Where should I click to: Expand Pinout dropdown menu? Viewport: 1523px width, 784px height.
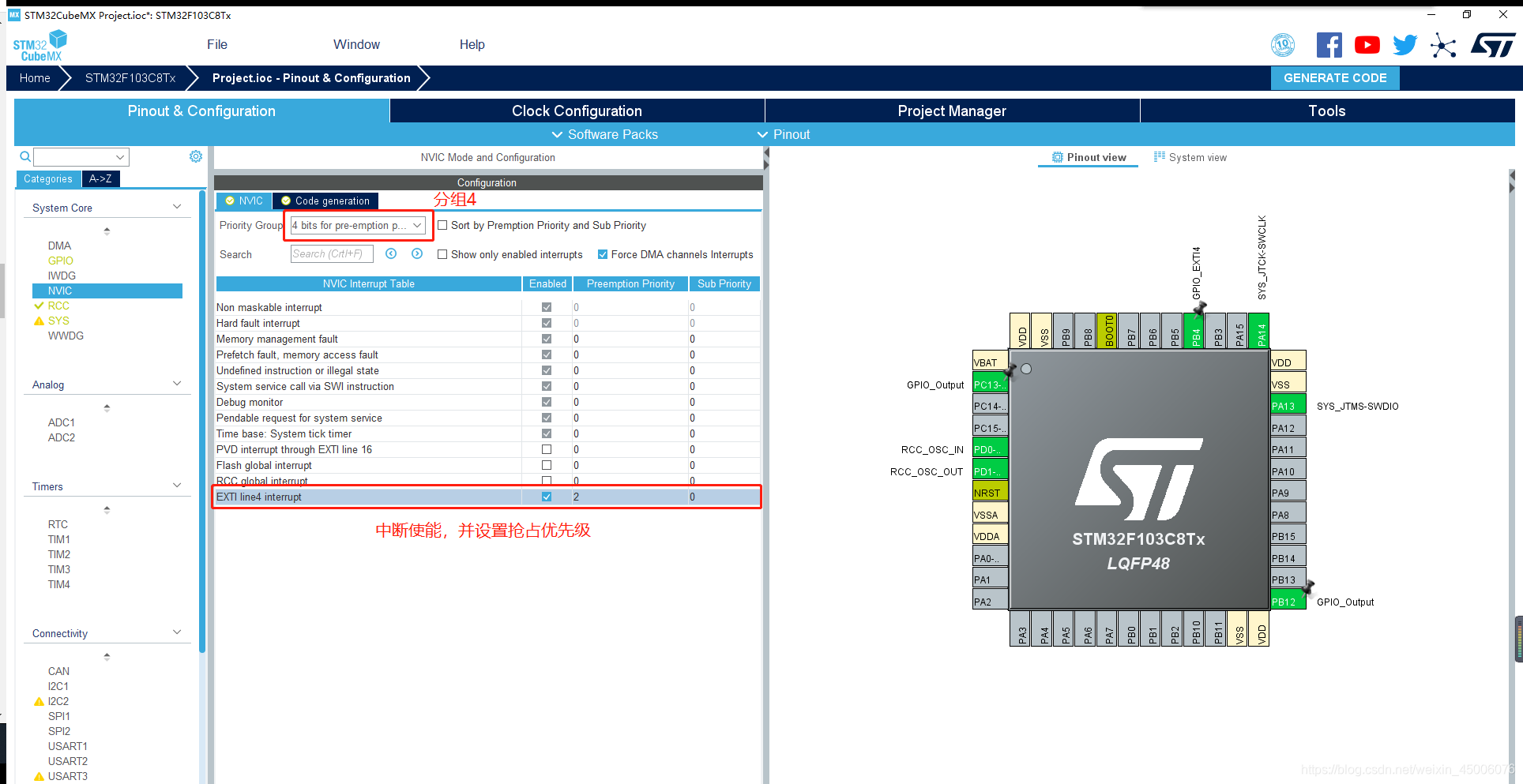click(784, 134)
